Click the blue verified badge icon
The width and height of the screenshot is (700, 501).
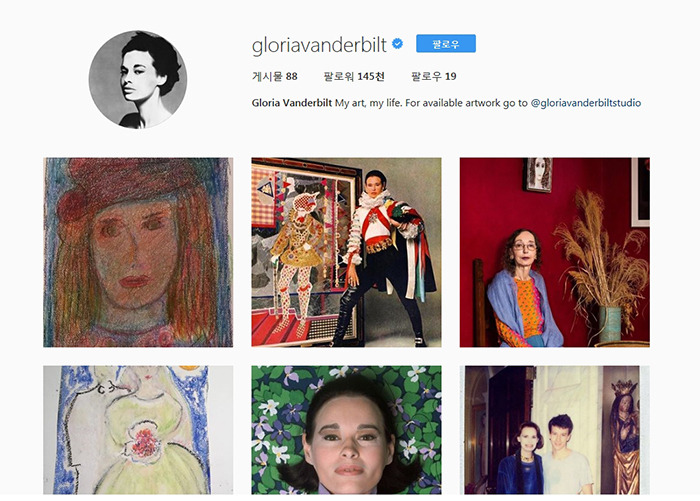(397, 43)
